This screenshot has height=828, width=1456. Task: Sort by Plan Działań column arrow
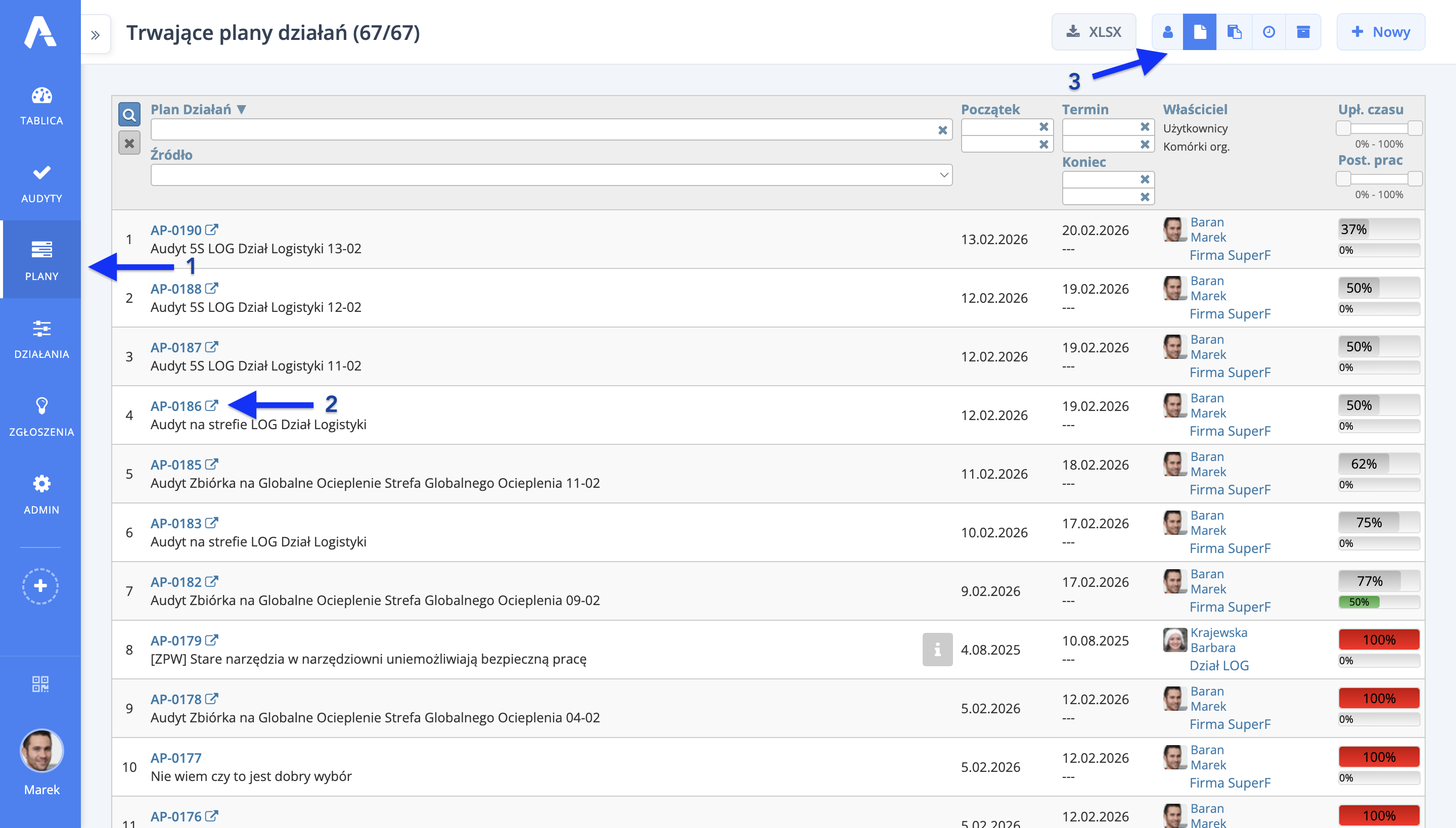(x=241, y=109)
